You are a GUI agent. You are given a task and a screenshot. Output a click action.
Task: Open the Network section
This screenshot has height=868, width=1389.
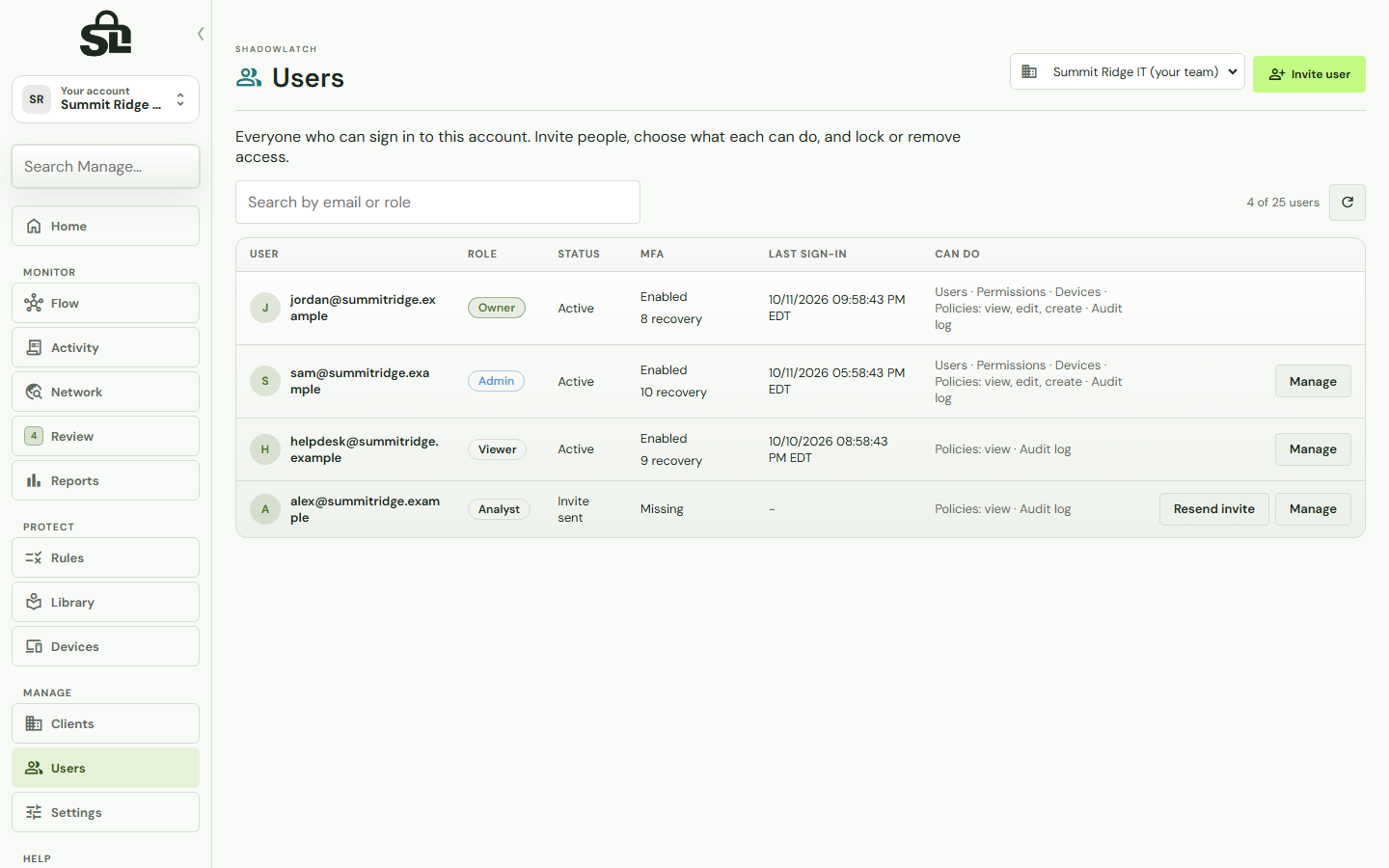105,392
